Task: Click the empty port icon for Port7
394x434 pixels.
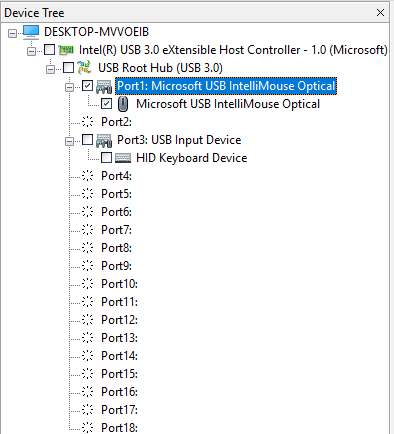Action: point(87,230)
